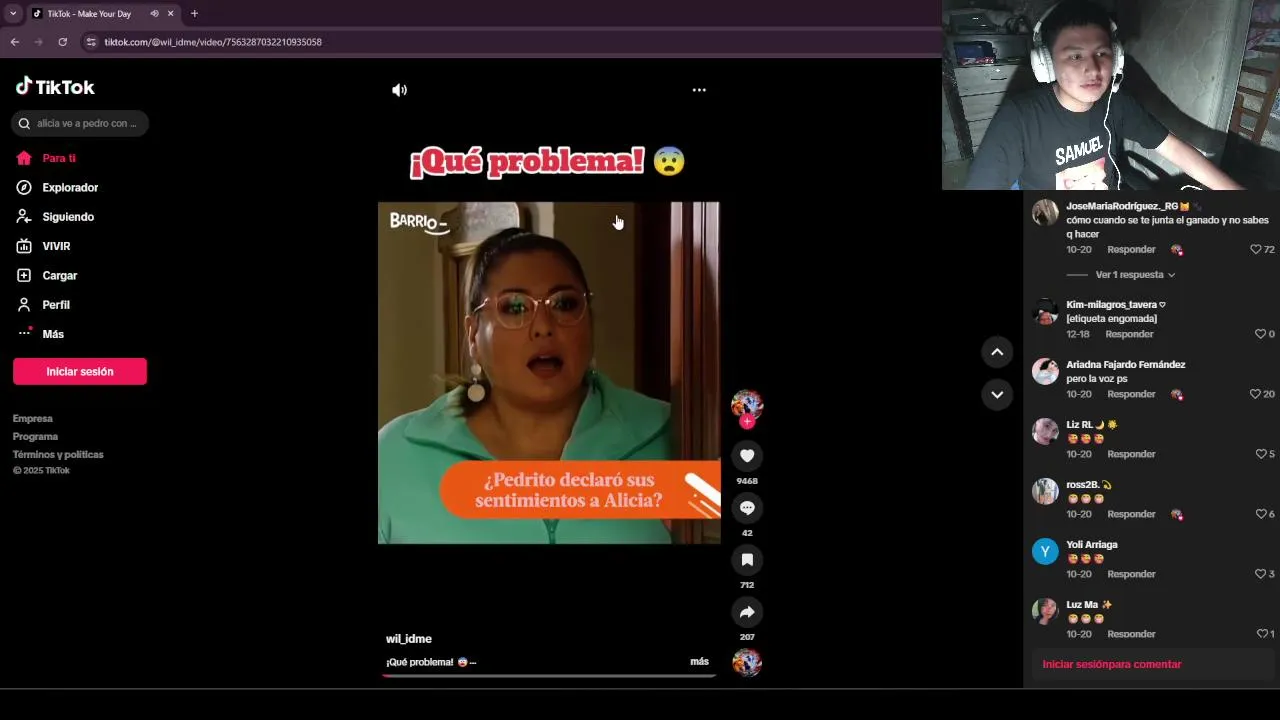1280x720 pixels.
Task: Save video with the bookmark icon
Action: pos(747,560)
